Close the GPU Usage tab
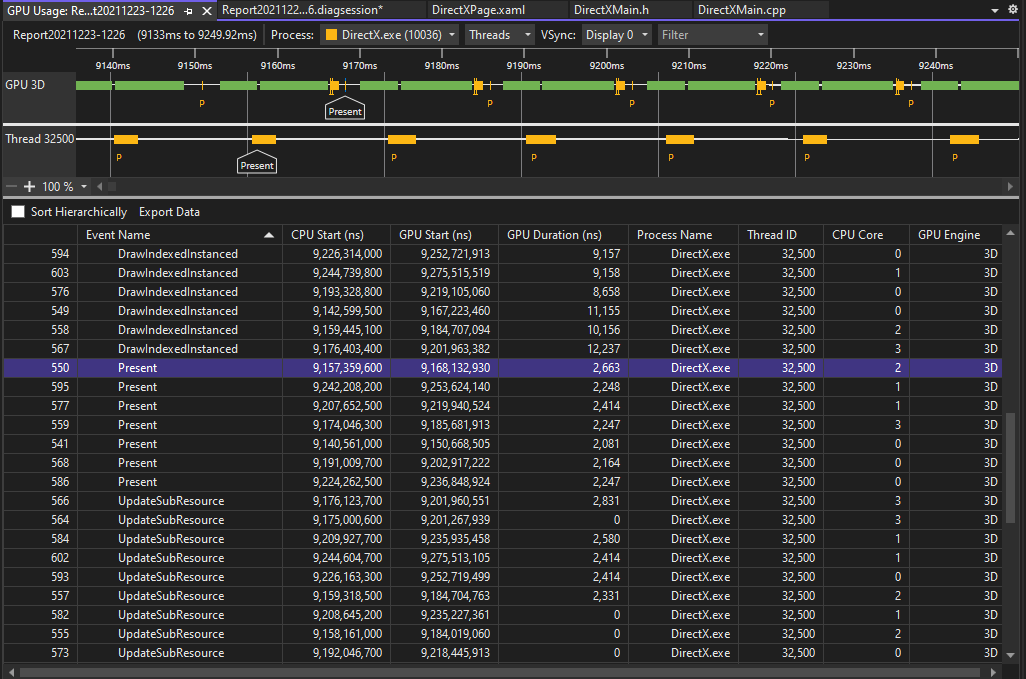Viewport: 1026px width, 679px height. (x=206, y=10)
